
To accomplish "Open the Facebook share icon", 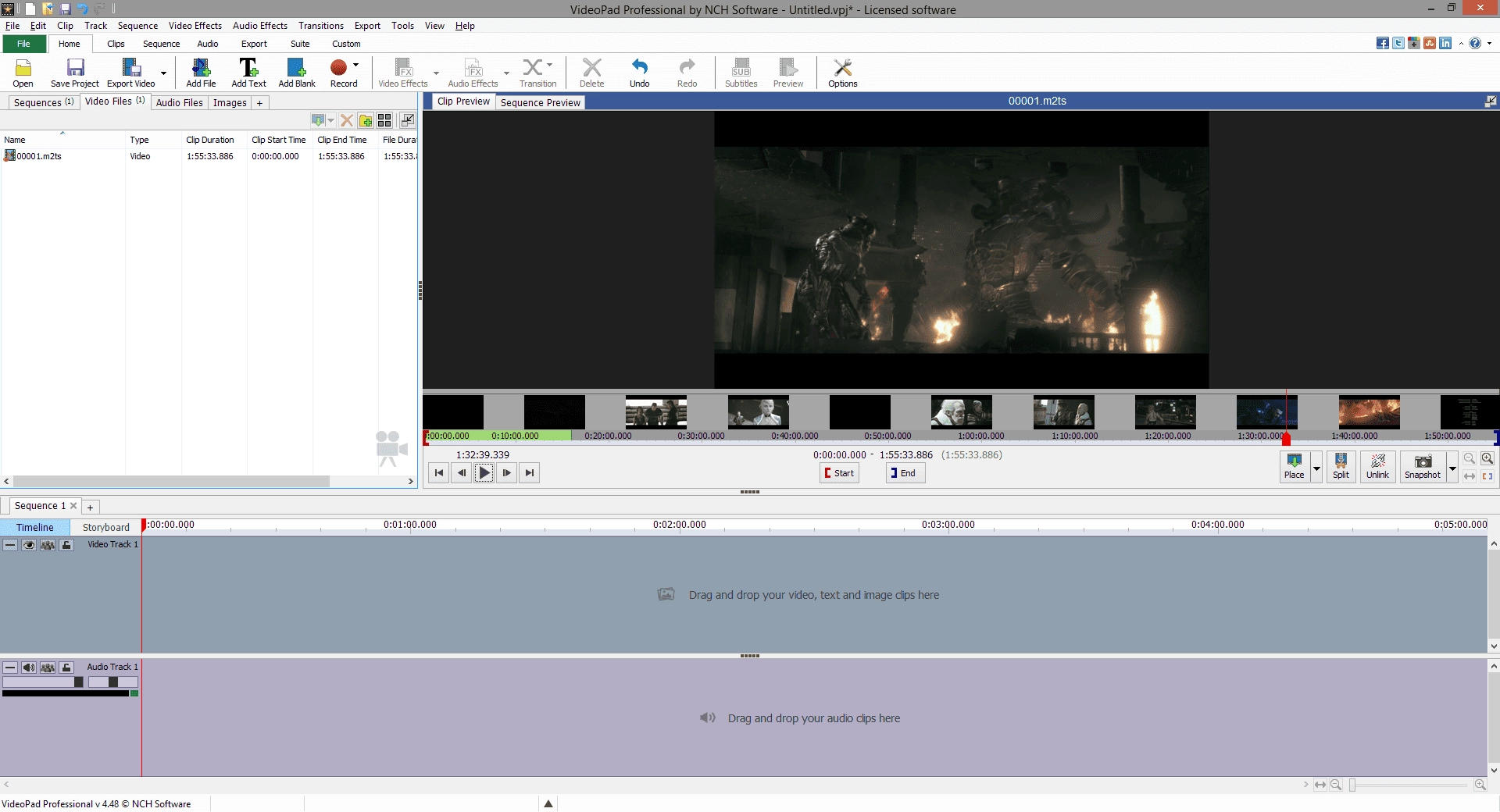I will pos(1383,44).
